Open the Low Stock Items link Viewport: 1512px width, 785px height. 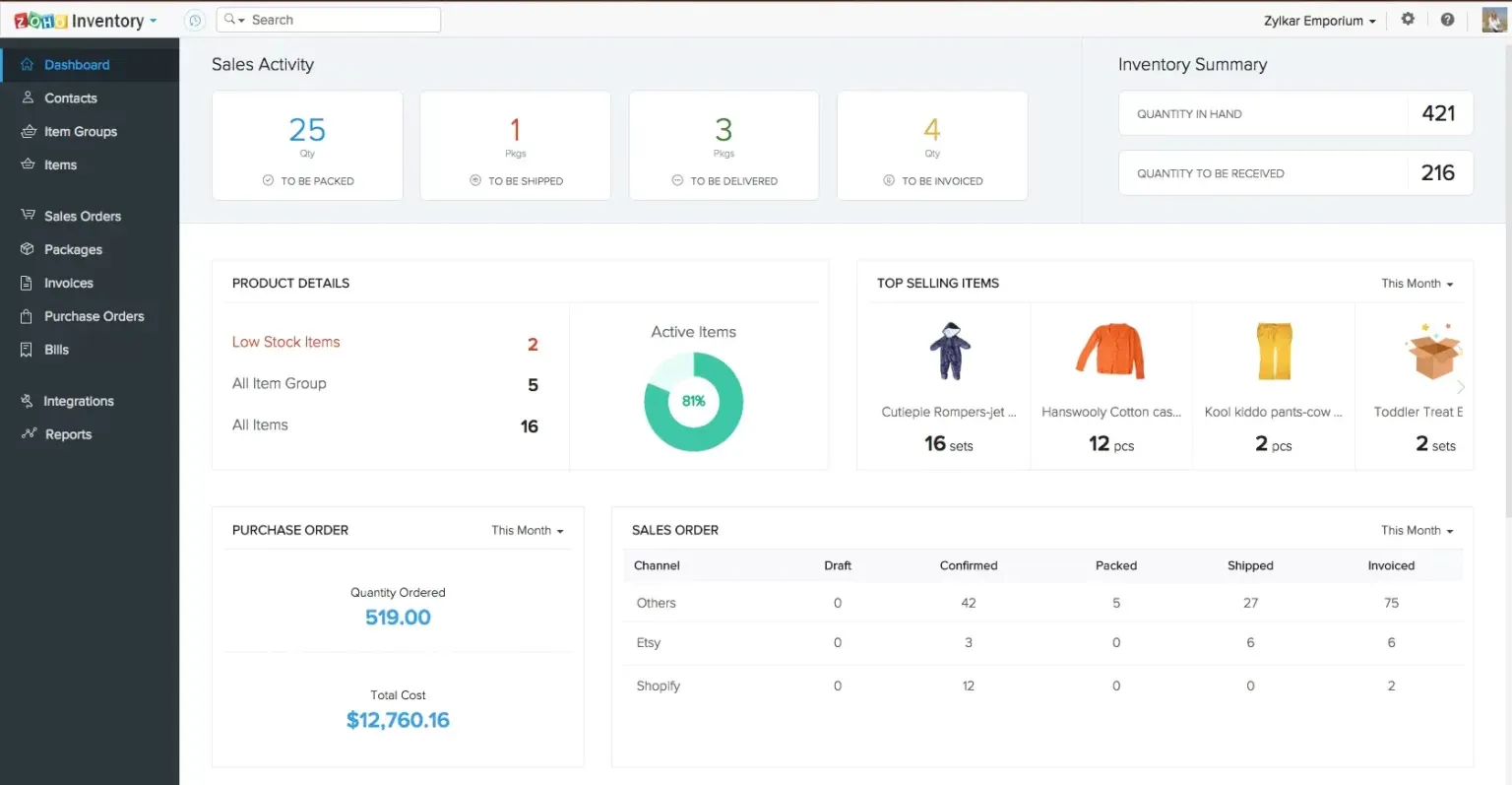[x=285, y=342]
